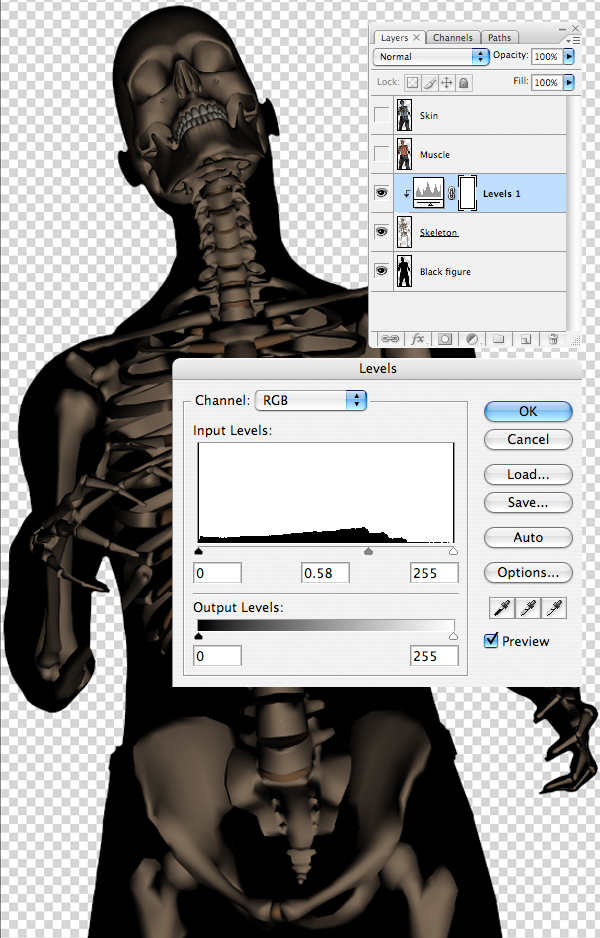
Task: Click the output black level slider
Action: click(x=199, y=636)
